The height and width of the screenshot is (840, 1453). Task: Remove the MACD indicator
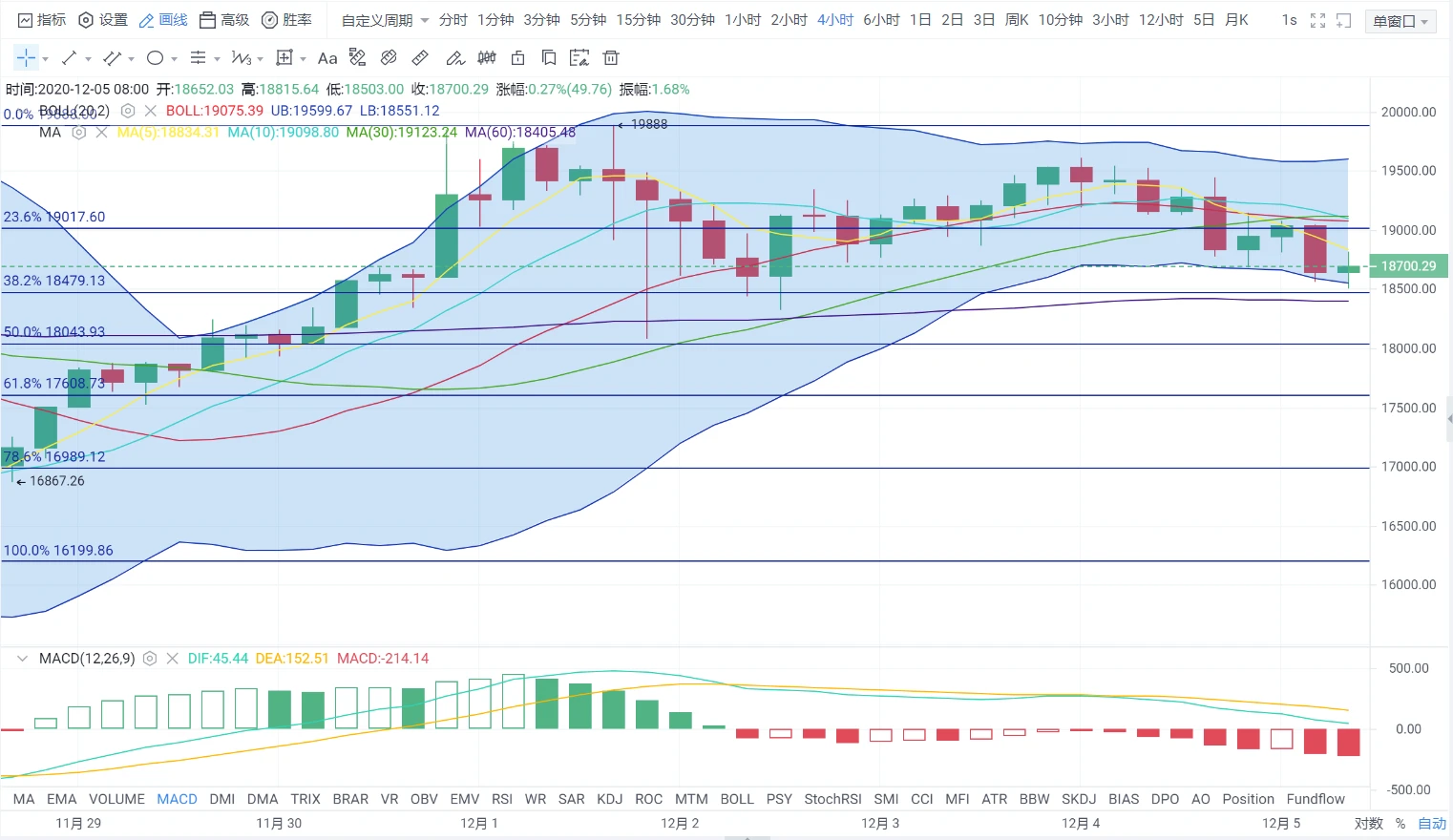click(x=173, y=659)
